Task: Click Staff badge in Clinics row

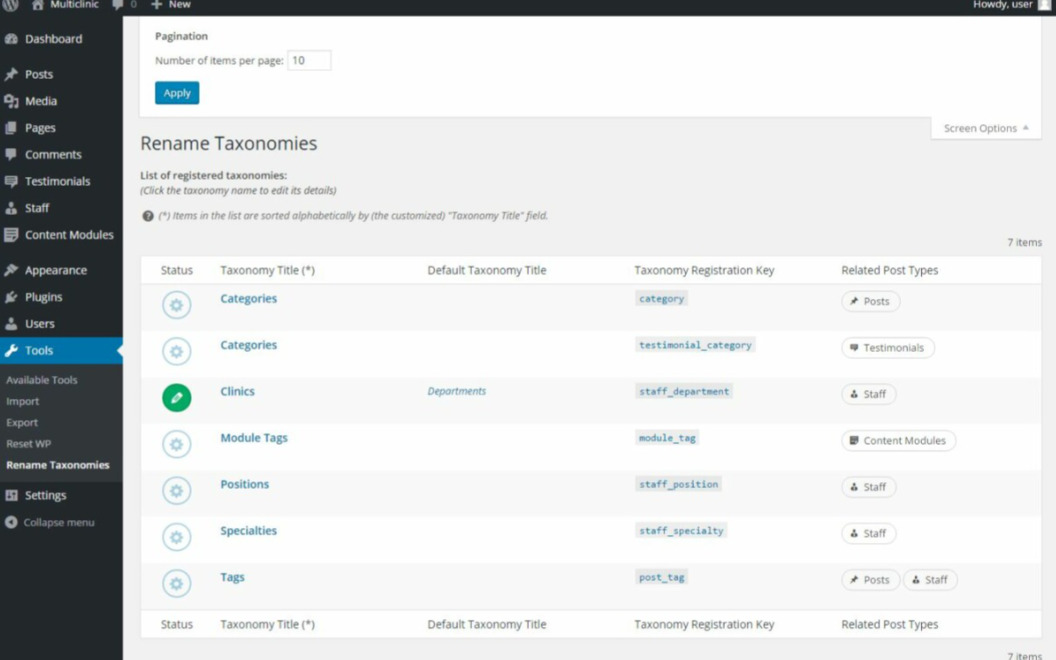Action: coord(869,394)
